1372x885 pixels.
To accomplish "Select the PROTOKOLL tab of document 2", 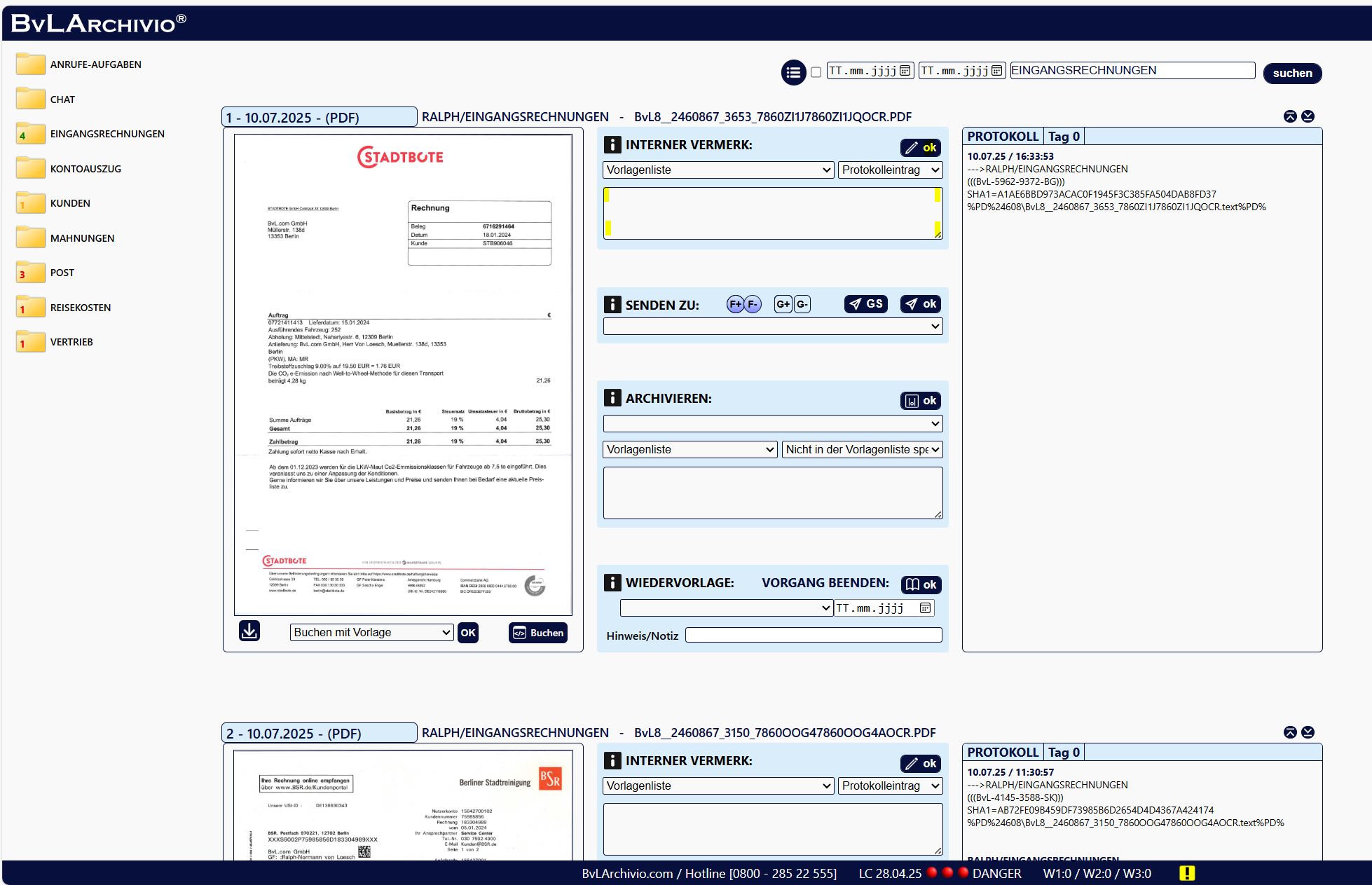I will point(1002,753).
